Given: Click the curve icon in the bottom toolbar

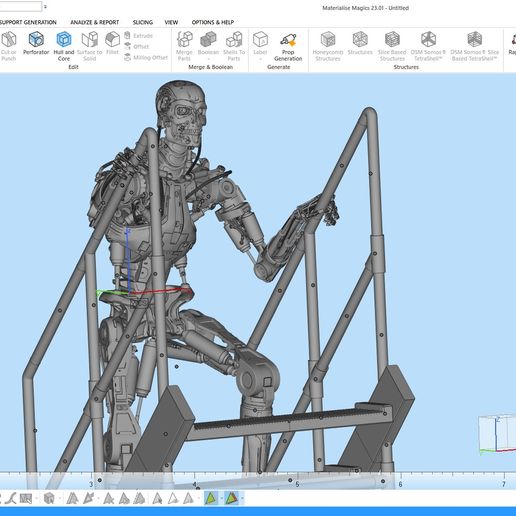Looking at the screenshot, I should click(x=11, y=498).
